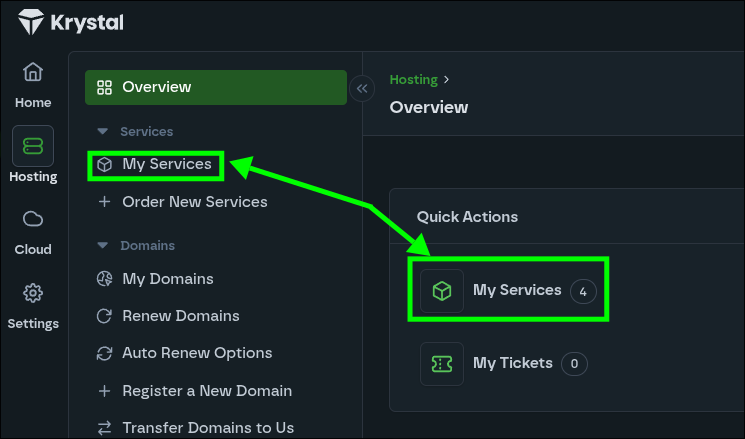Open Transfer Domains to Us
Image resolution: width=745 pixels, height=439 pixels.
tap(208, 428)
